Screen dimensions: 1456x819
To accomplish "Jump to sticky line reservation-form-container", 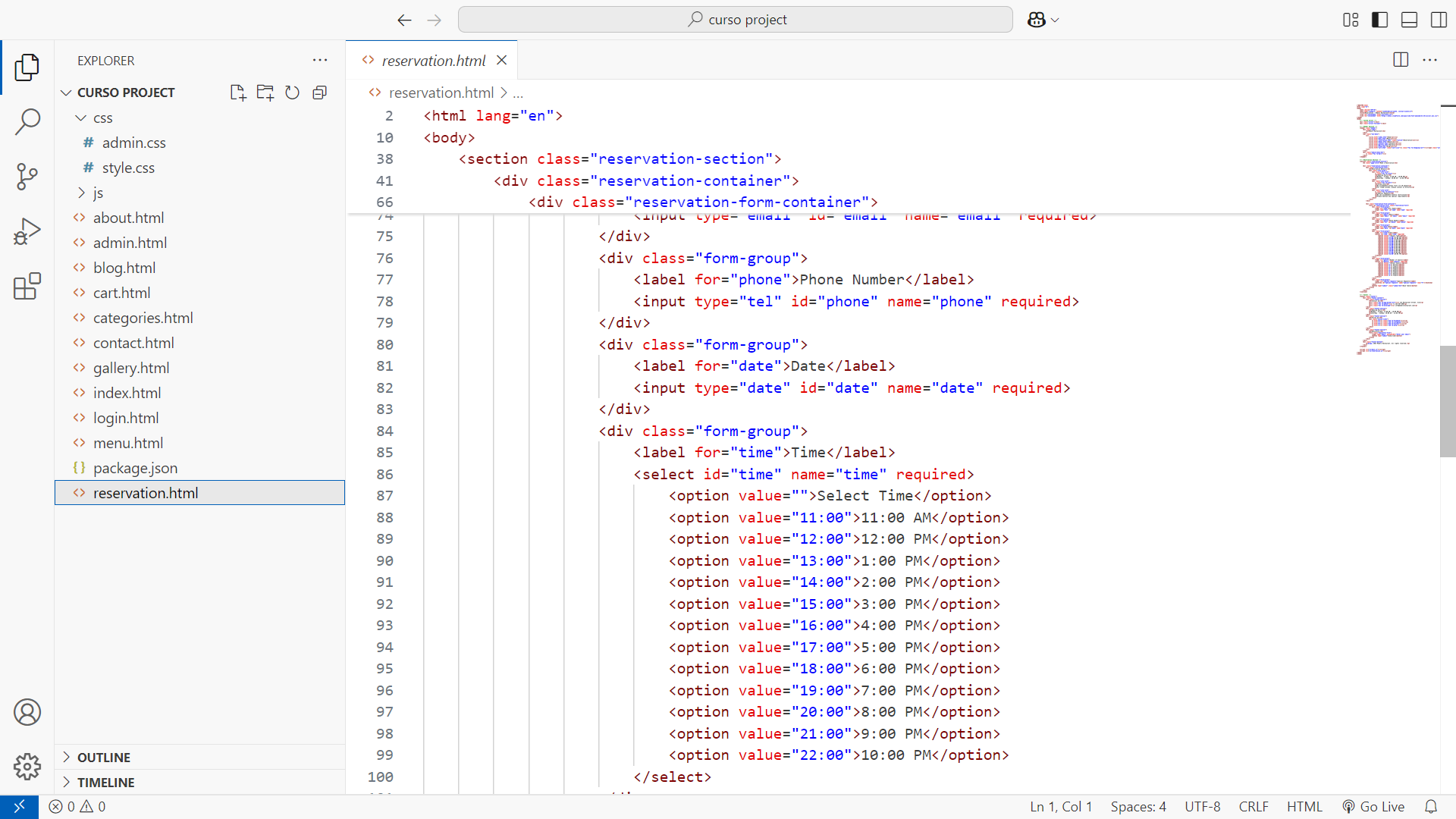I will pos(702,202).
